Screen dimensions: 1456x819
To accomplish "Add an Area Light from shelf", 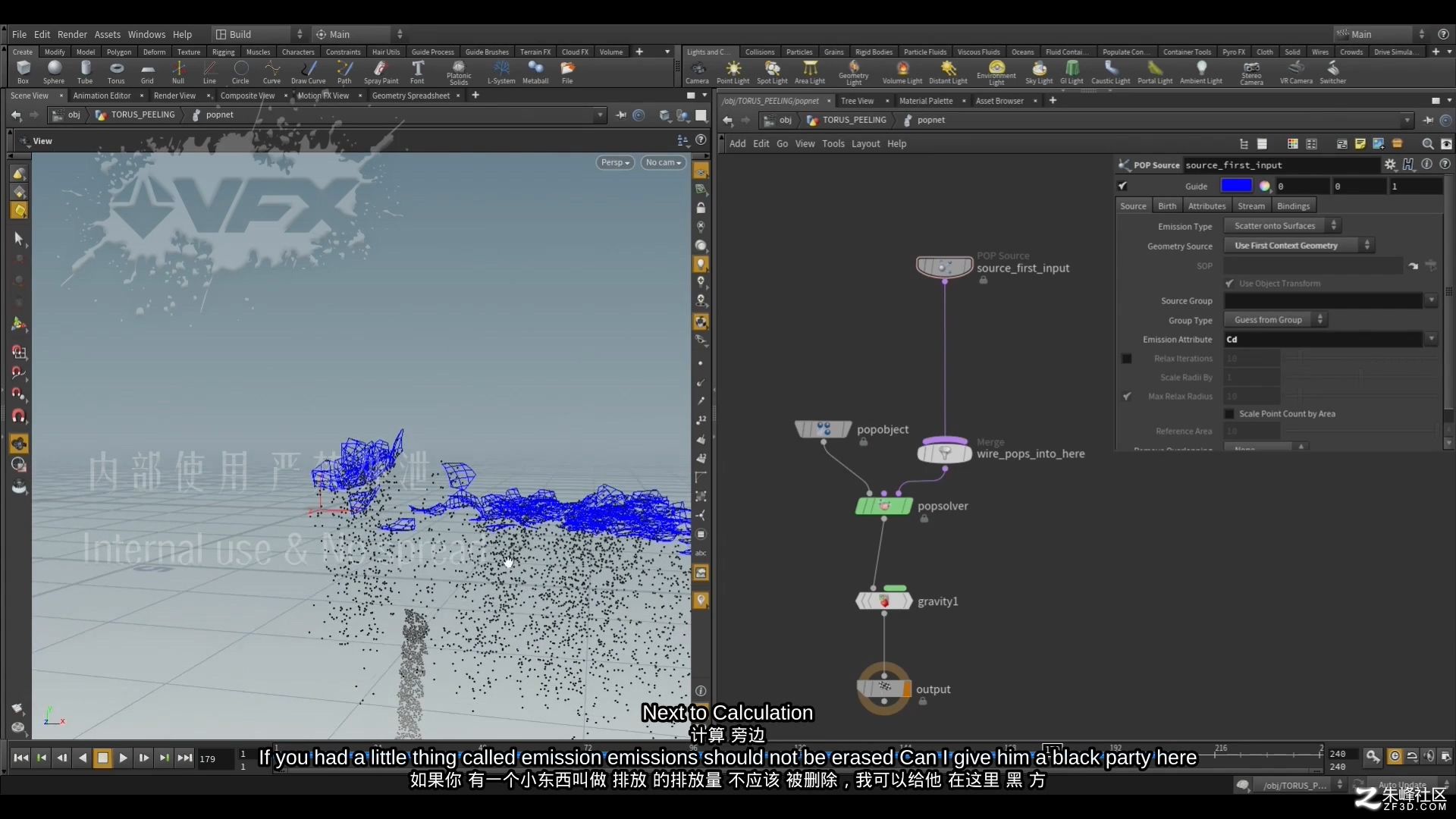I will (x=810, y=72).
